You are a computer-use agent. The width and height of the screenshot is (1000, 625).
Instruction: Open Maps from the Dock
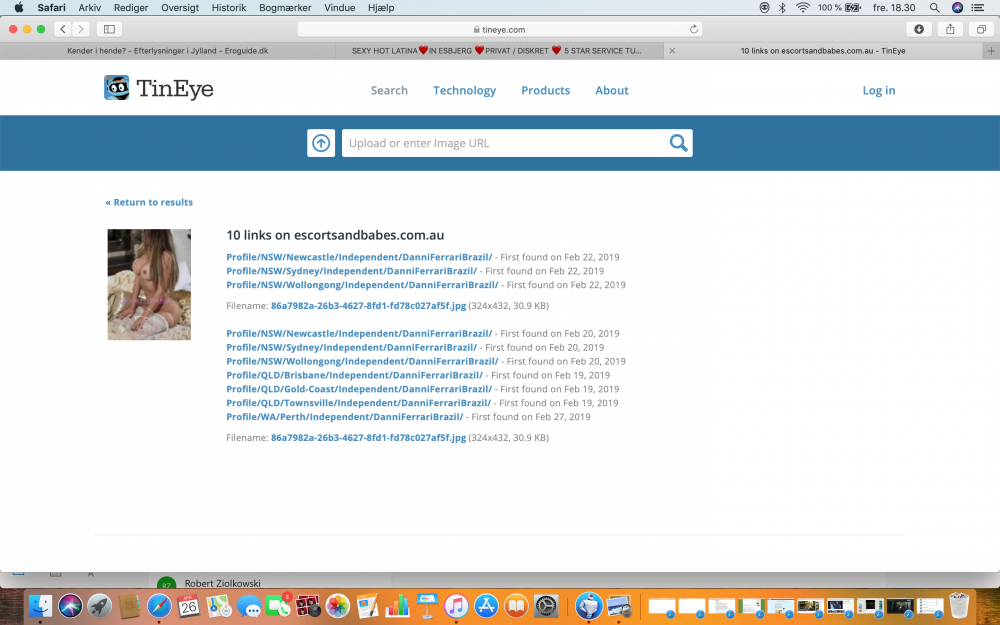pyautogui.click(x=219, y=605)
